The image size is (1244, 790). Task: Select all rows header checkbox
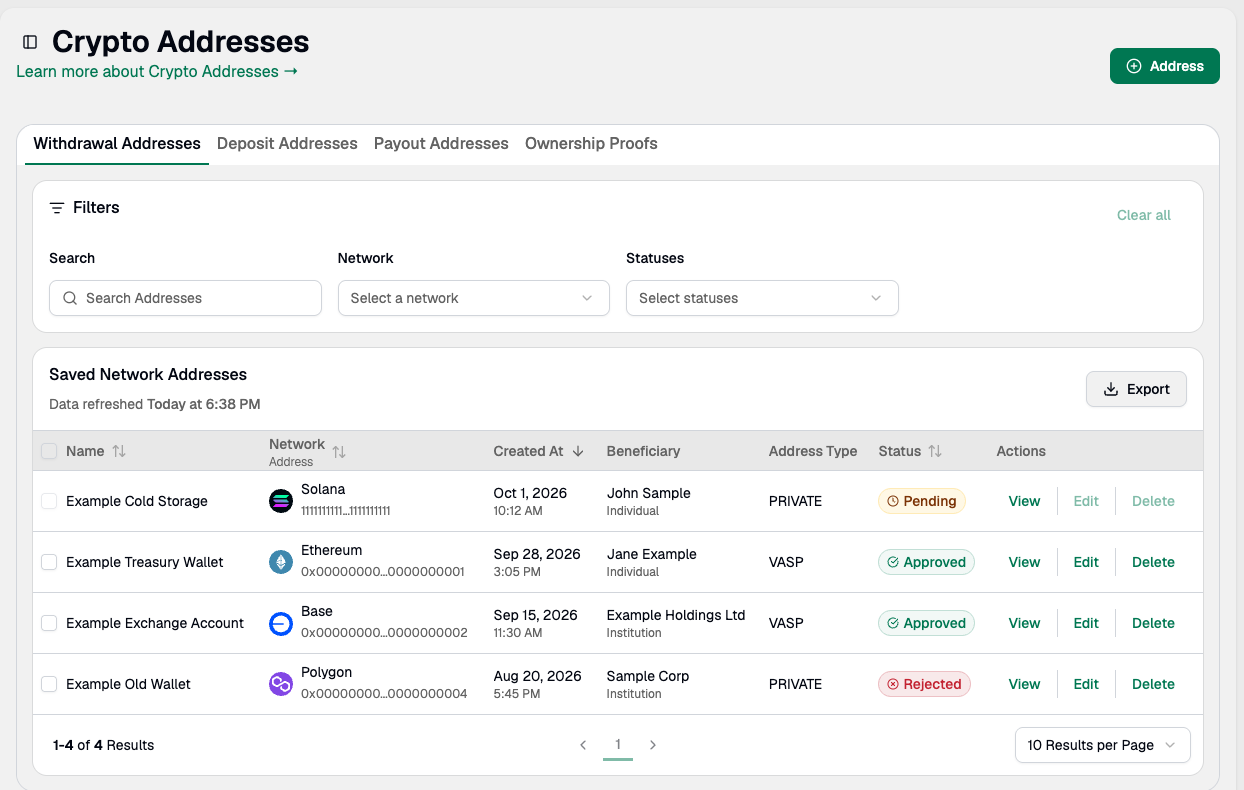coord(49,451)
